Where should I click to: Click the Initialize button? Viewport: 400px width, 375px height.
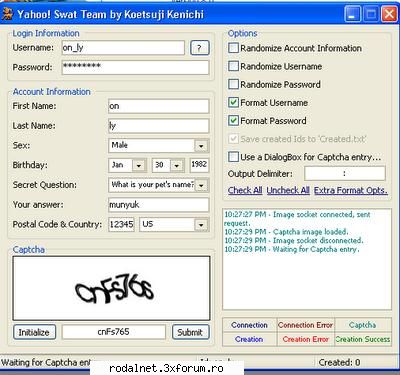coord(34,332)
